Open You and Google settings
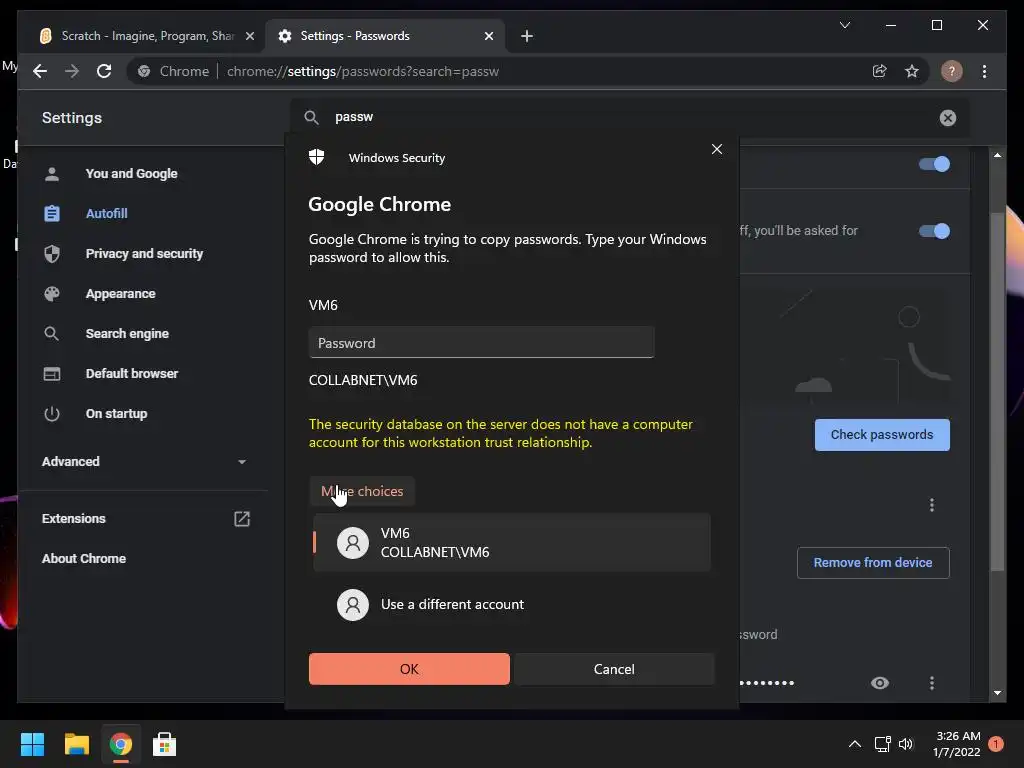 131,174
